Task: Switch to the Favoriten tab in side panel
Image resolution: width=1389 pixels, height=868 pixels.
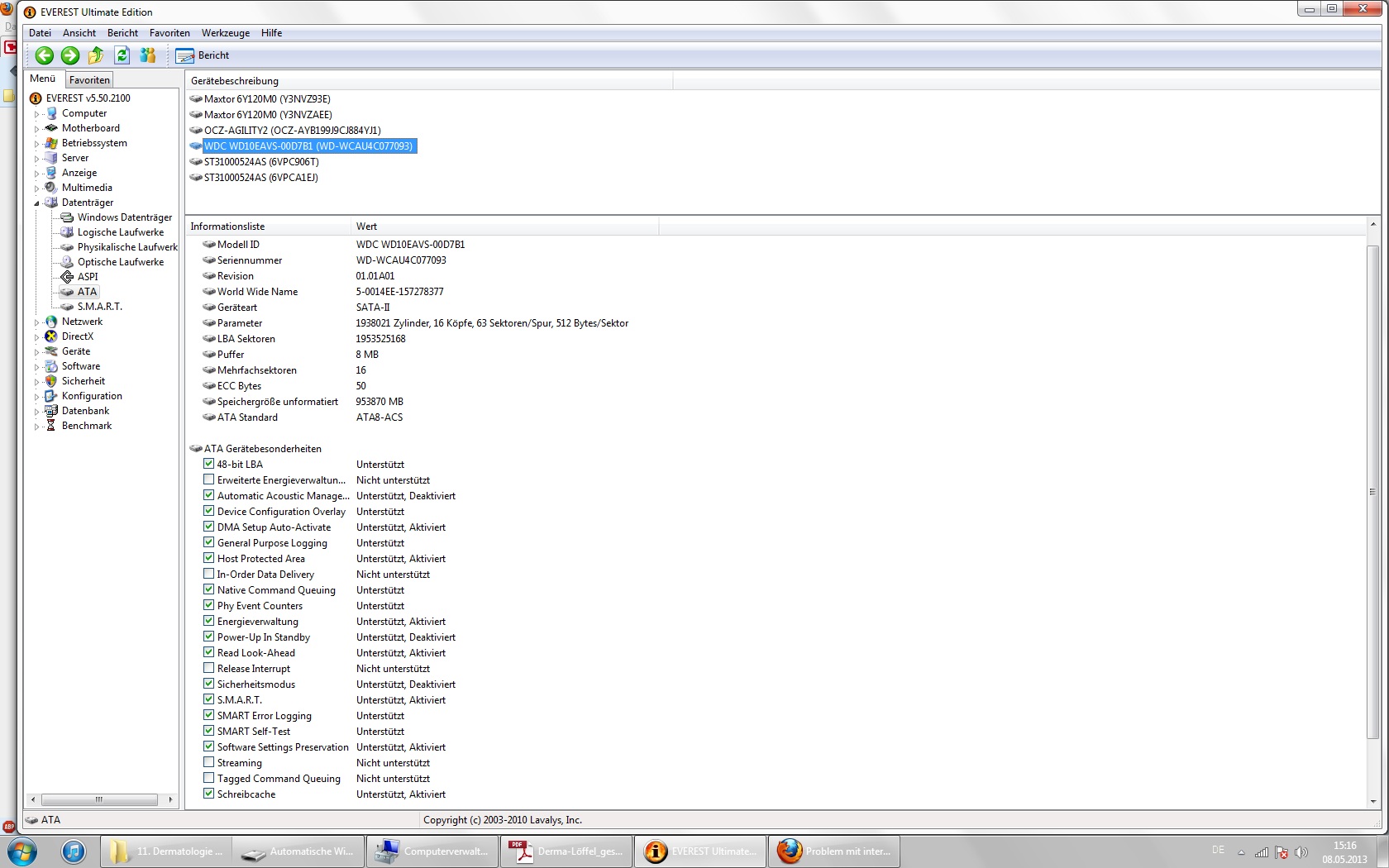Action: [x=89, y=80]
